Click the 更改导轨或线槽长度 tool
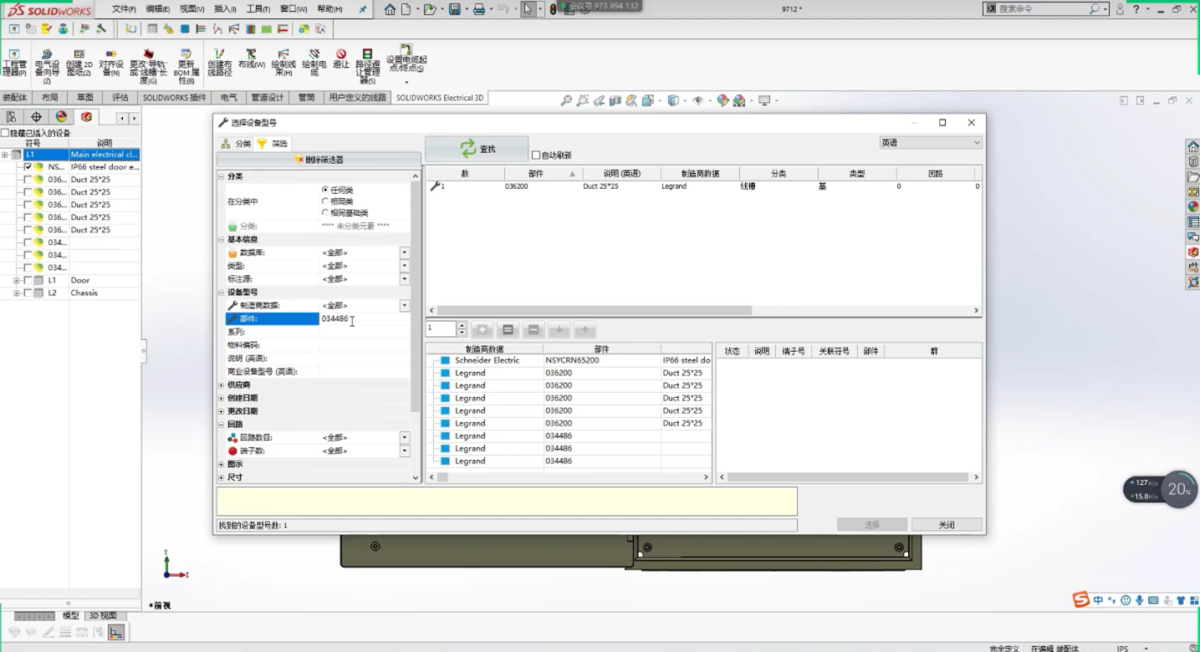Image resolution: width=1200 pixels, height=652 pixels. coord(149,65)
